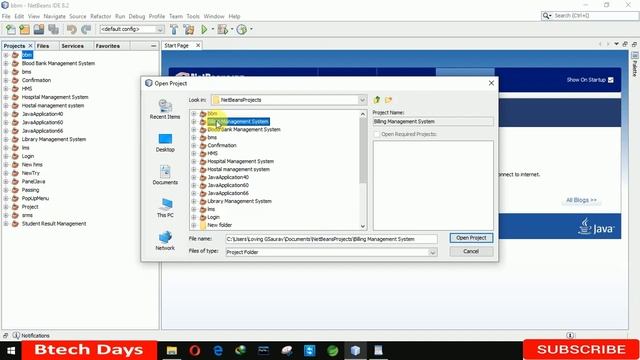Screen dimensions: 640x360
Task: Select JavaApplication40 in the dialog list
Action: [x=228, y=177]
